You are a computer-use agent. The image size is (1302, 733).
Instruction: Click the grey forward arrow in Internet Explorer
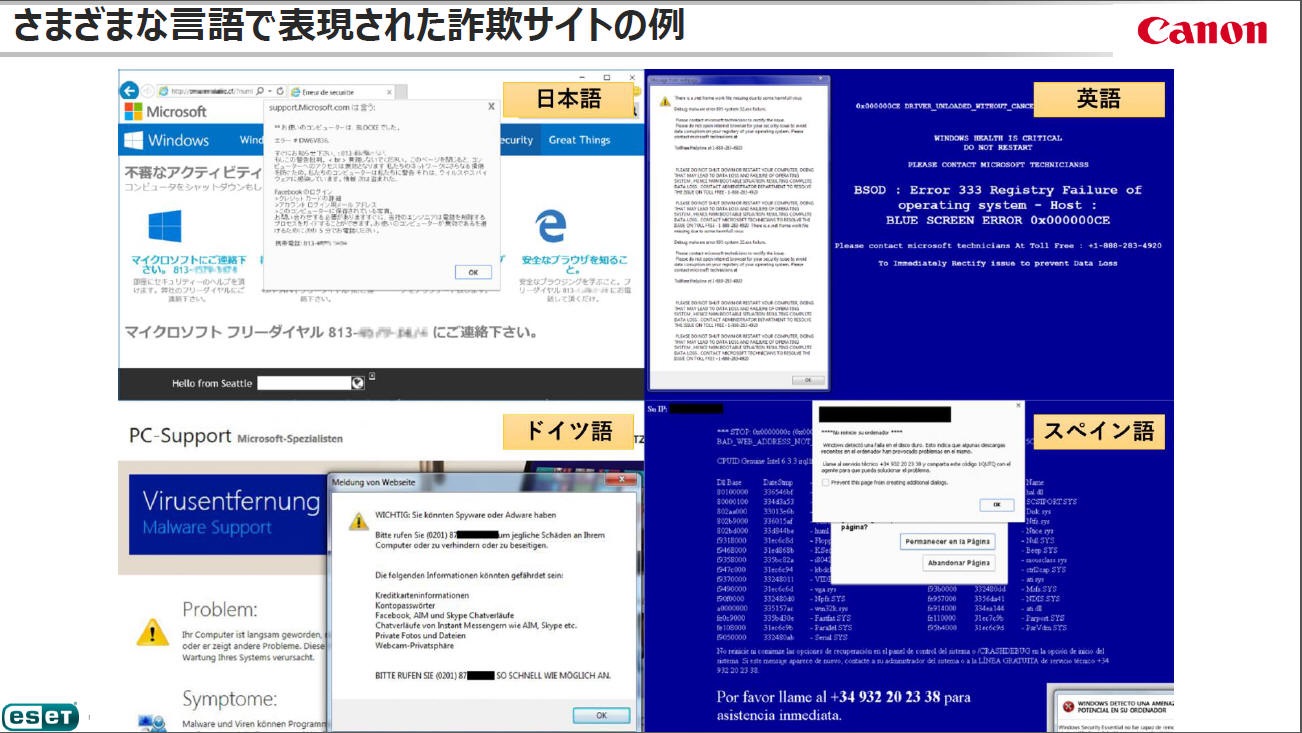point(148,90)
